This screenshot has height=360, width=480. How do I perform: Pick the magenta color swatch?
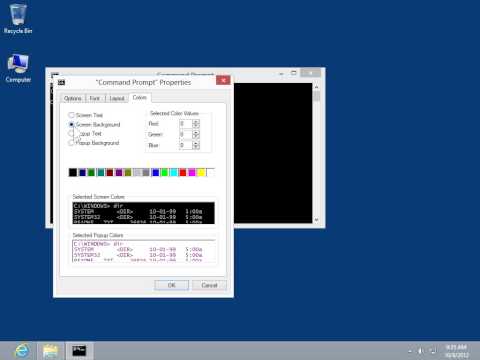coord(192,172)
